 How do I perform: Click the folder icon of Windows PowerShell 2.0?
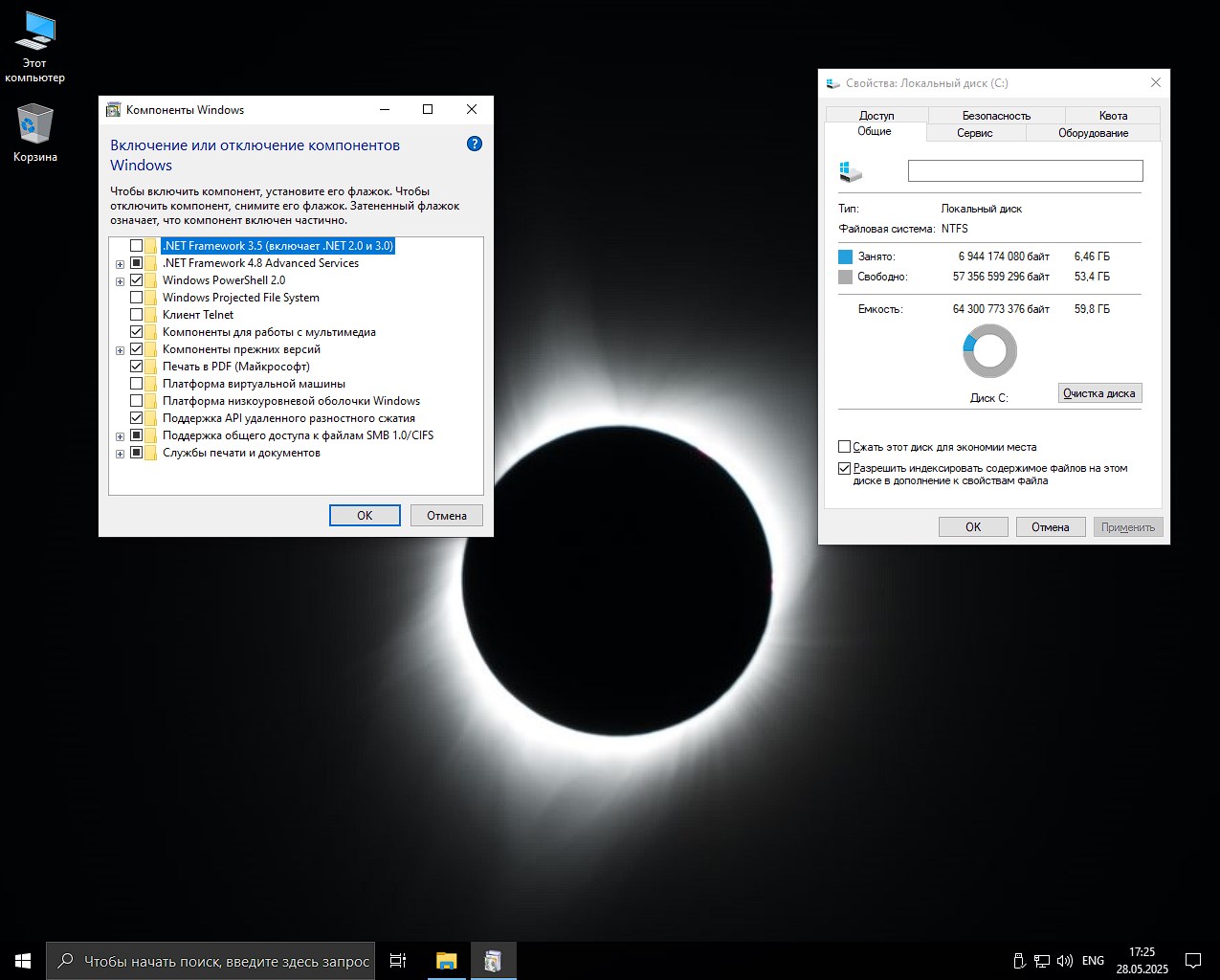pyautogui.click(x=151, y=280)
